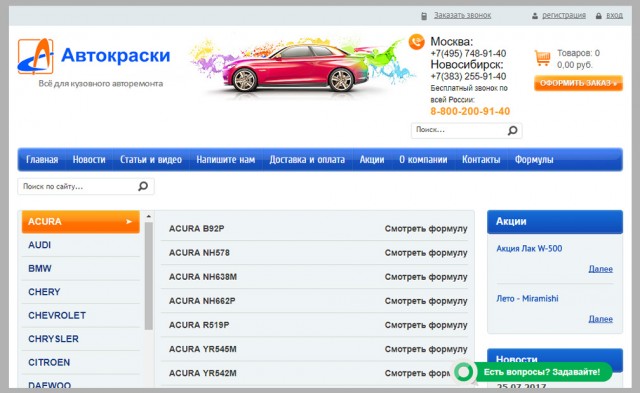Open the Лето - Miramishi promo link
The height and width of the screenshot is (393, 640).
pyautogui.click(x=527, y=298)
